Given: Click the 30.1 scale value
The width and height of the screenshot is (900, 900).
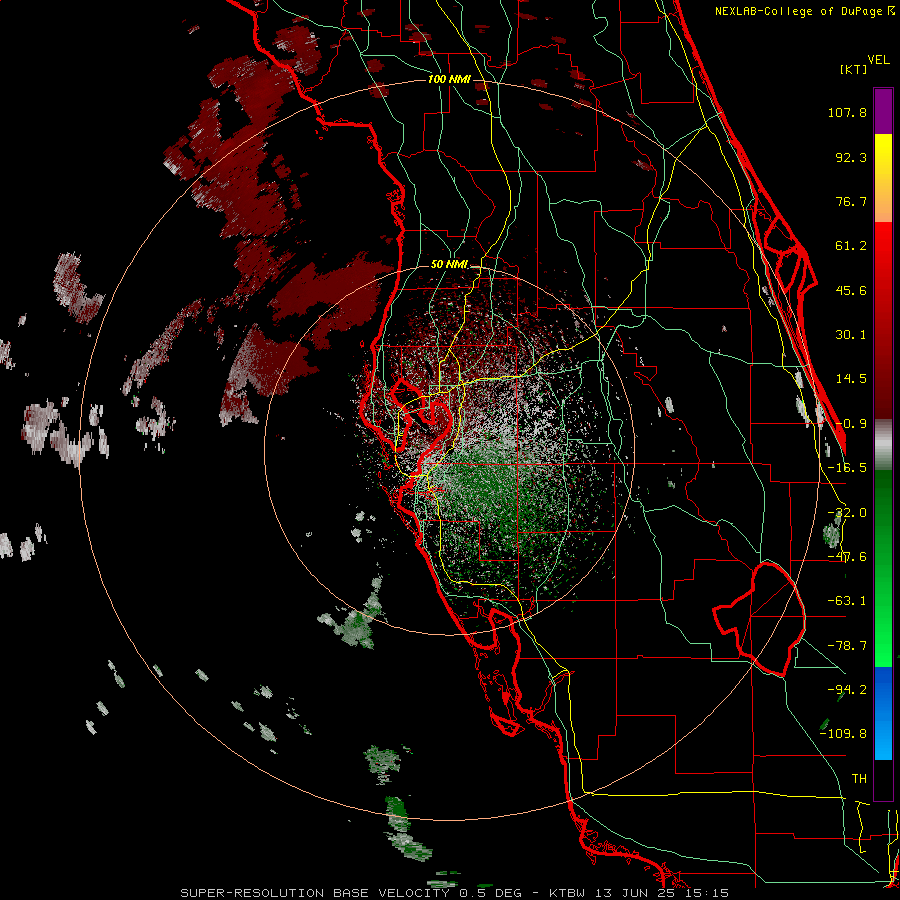Looking at the screenshot, I should [x=851, y=335].
